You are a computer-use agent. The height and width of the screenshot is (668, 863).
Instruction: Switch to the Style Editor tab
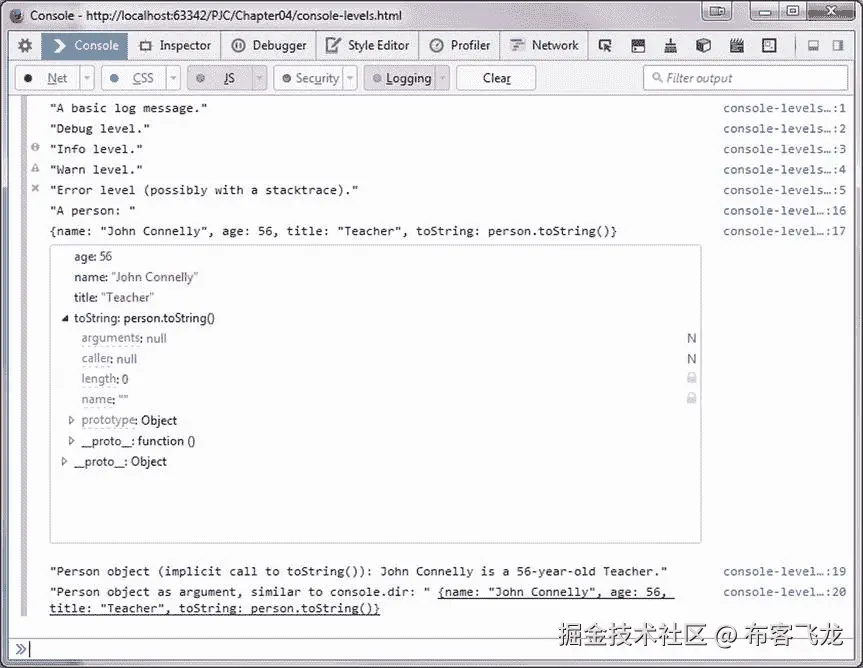[368, 46]
